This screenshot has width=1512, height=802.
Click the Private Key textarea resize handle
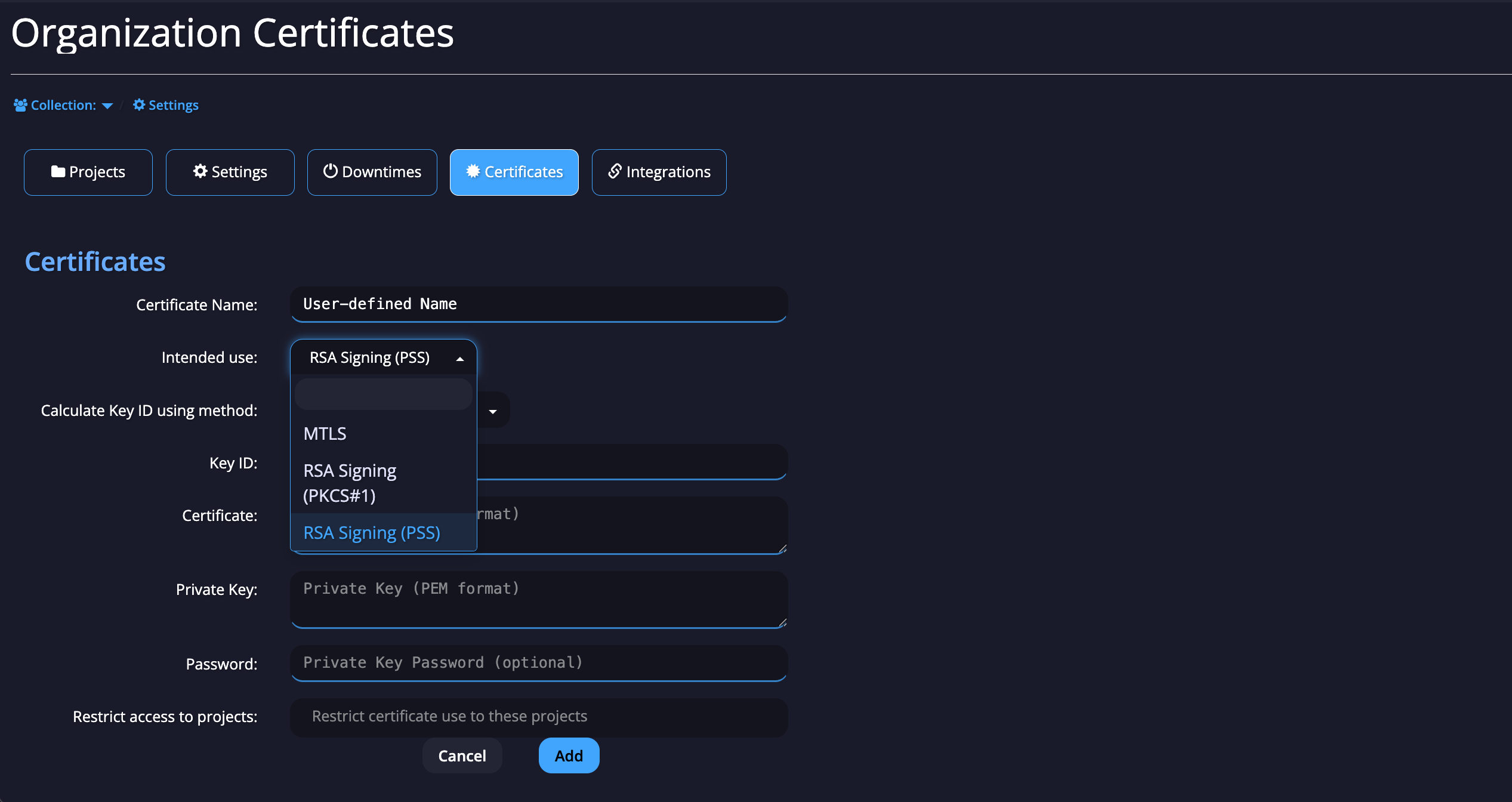tap(782, 623)
